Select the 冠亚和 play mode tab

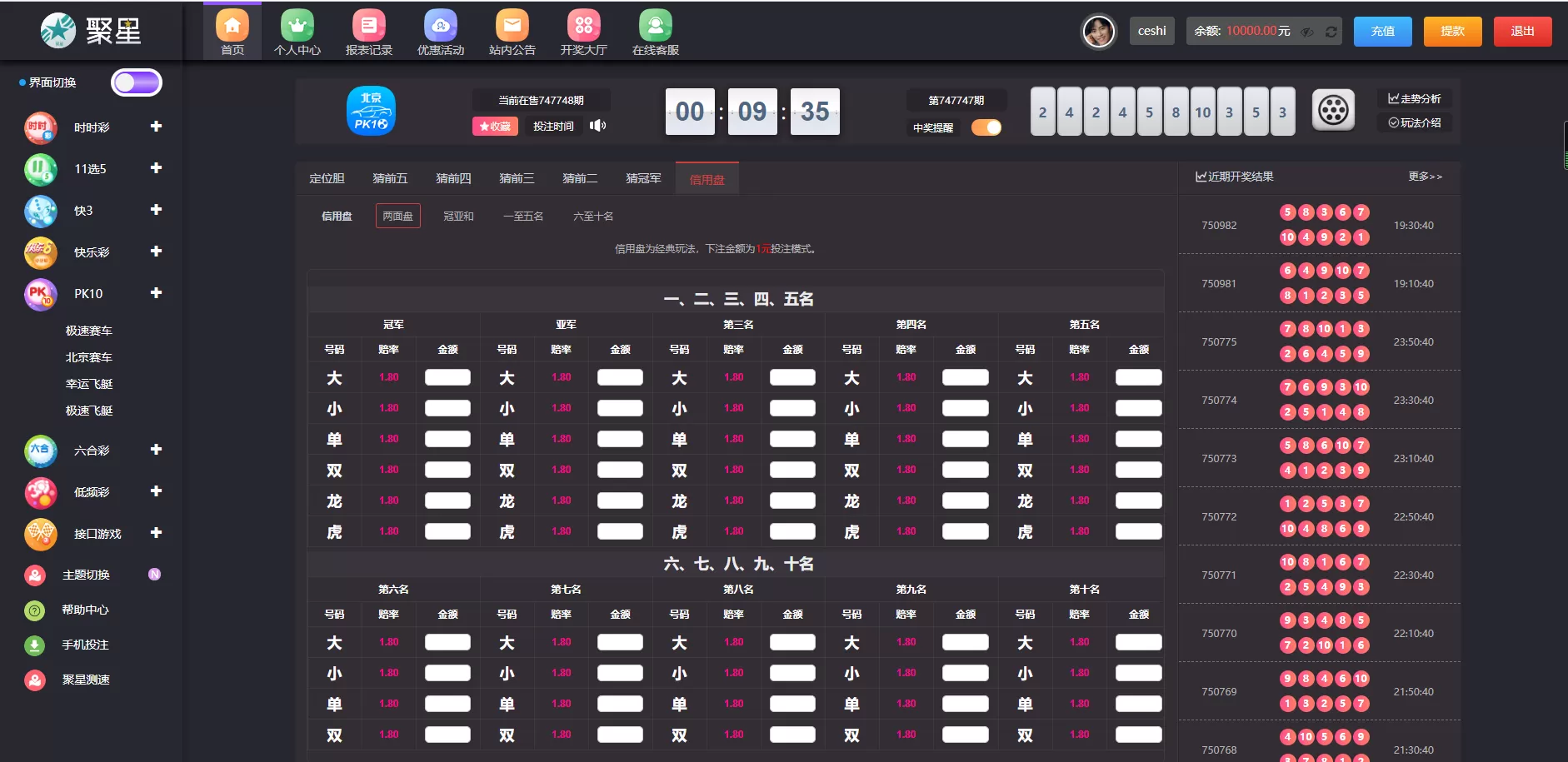click(x=458, y=216)
